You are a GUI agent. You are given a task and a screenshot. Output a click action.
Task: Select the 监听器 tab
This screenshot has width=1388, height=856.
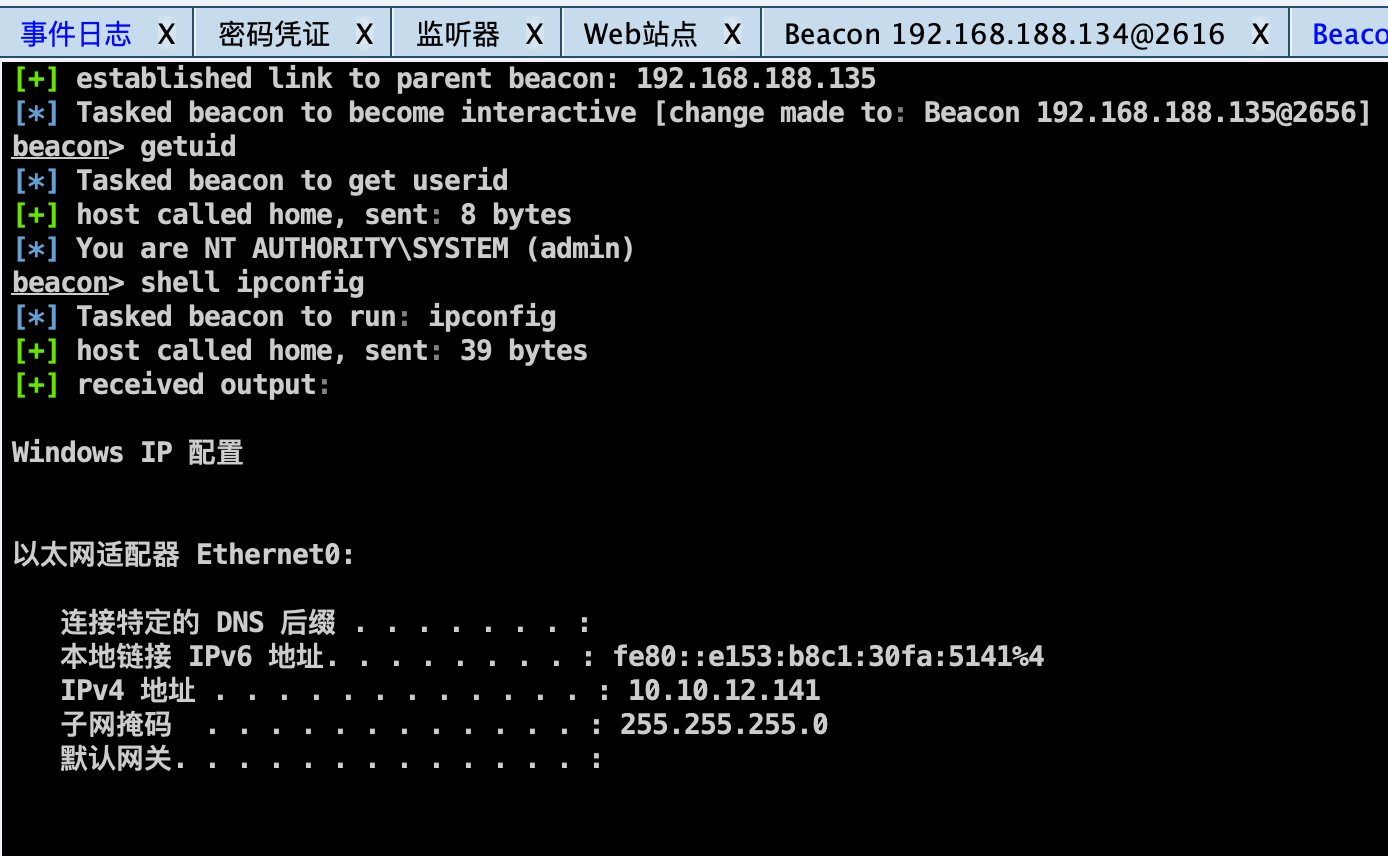(x=458, y=35)
